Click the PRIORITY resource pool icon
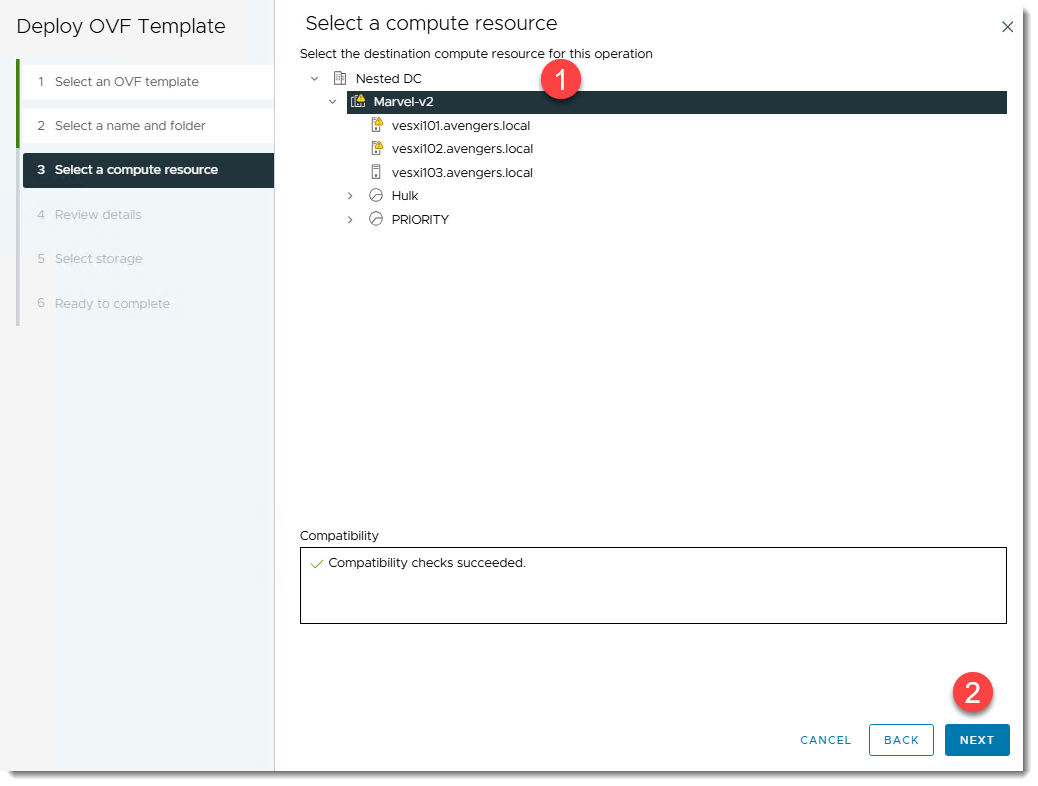 (376, 219)
